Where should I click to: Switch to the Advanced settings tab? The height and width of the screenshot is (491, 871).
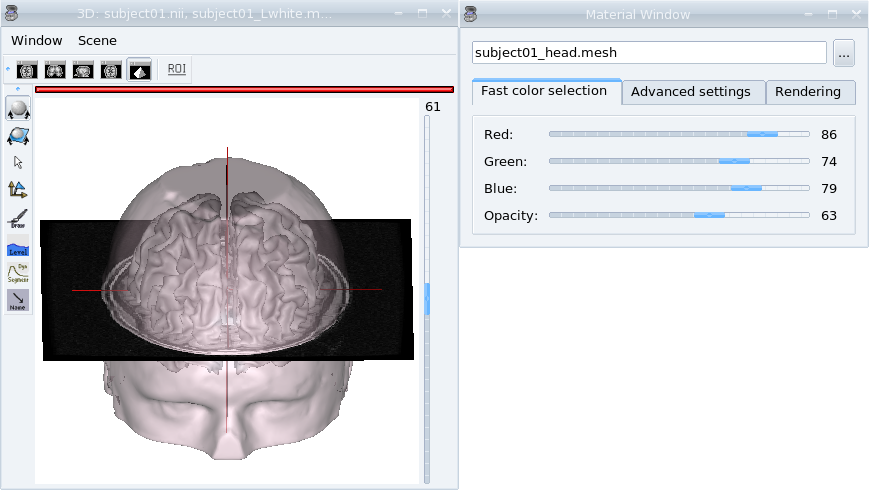pos(691,92)
